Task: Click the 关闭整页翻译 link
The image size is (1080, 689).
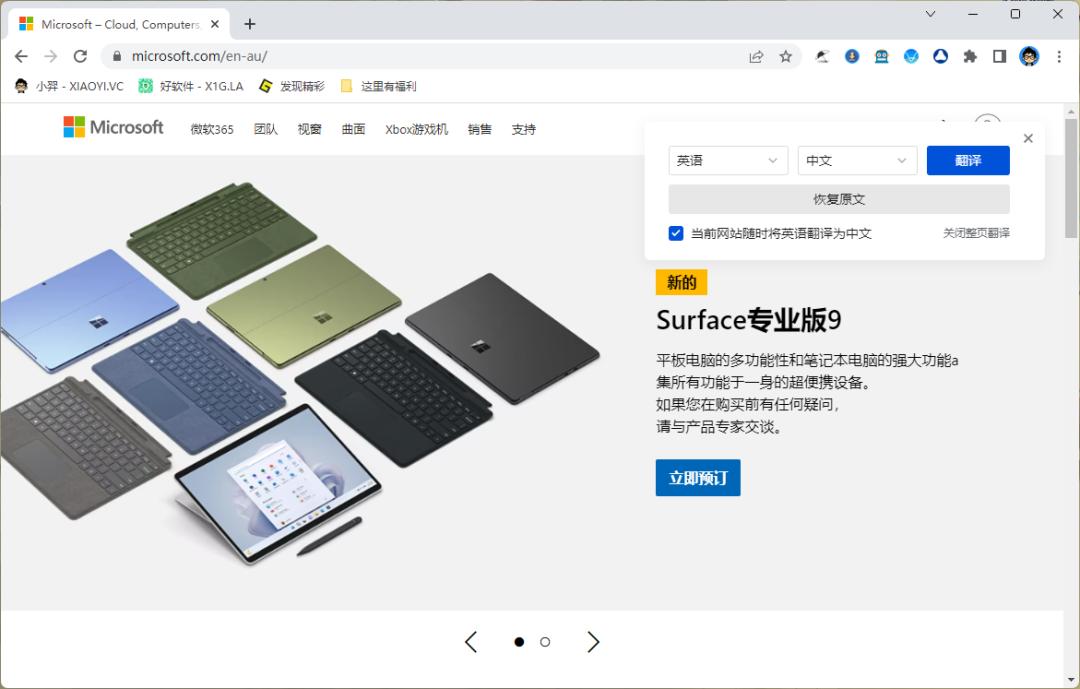Action: click(977, 233)
